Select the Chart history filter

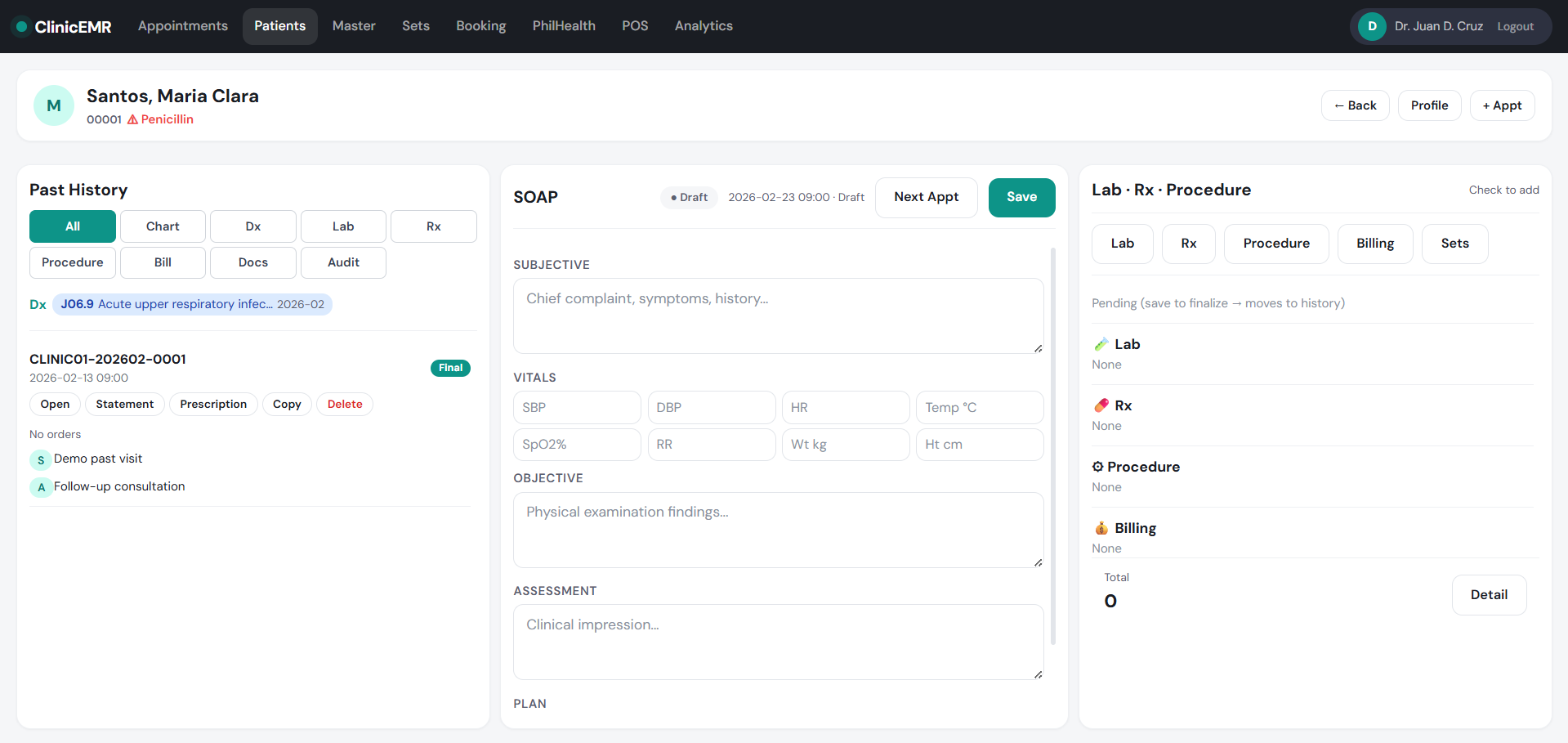click(163, 226)
